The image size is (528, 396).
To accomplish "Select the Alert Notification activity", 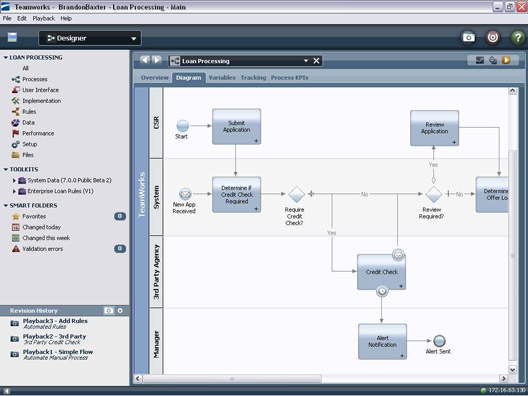I will [x=382, y=341].
